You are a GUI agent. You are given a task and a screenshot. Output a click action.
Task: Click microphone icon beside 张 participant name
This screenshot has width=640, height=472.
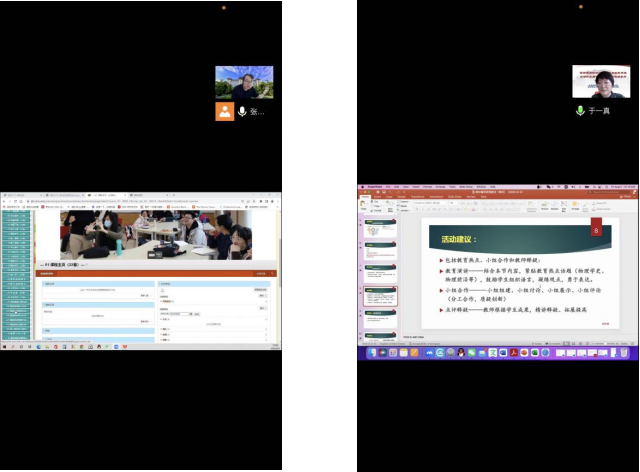pyautogui.click(x=242, y=111)
